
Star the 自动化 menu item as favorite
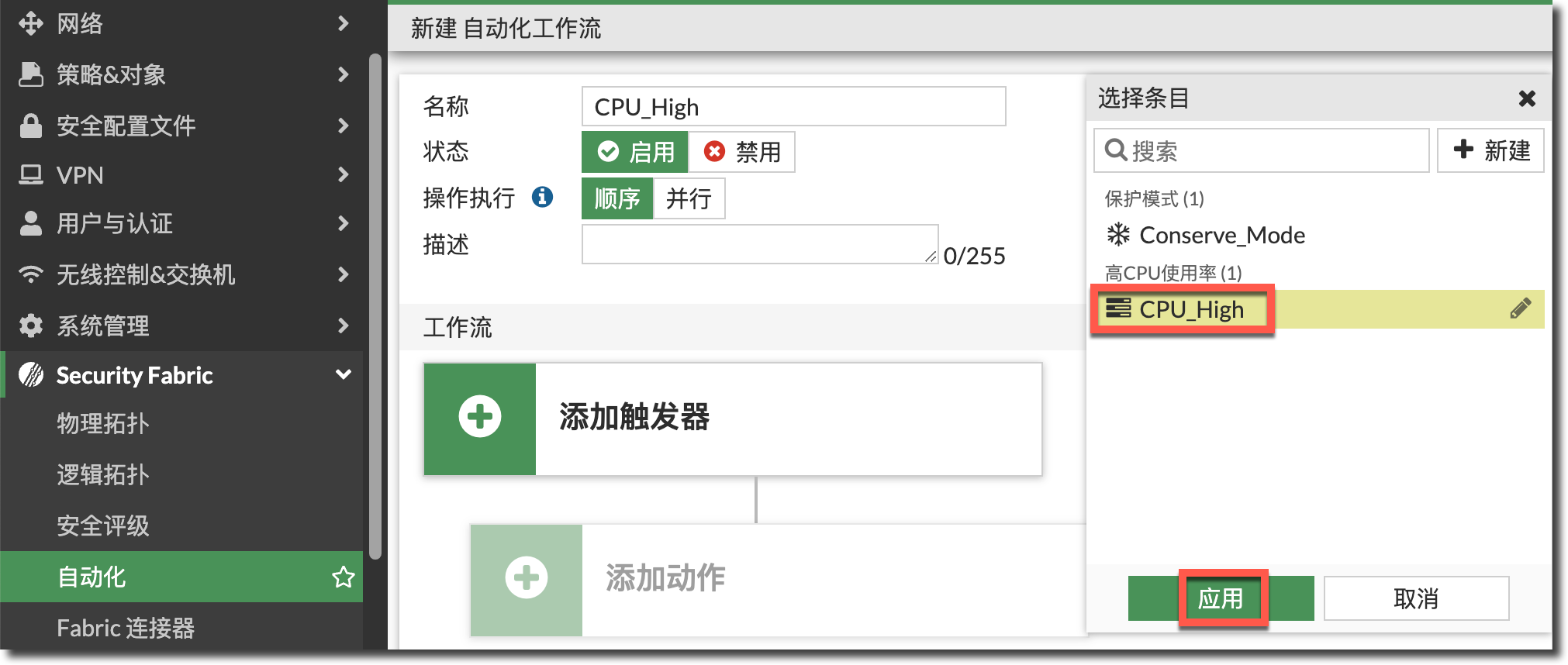pos(343,577)
